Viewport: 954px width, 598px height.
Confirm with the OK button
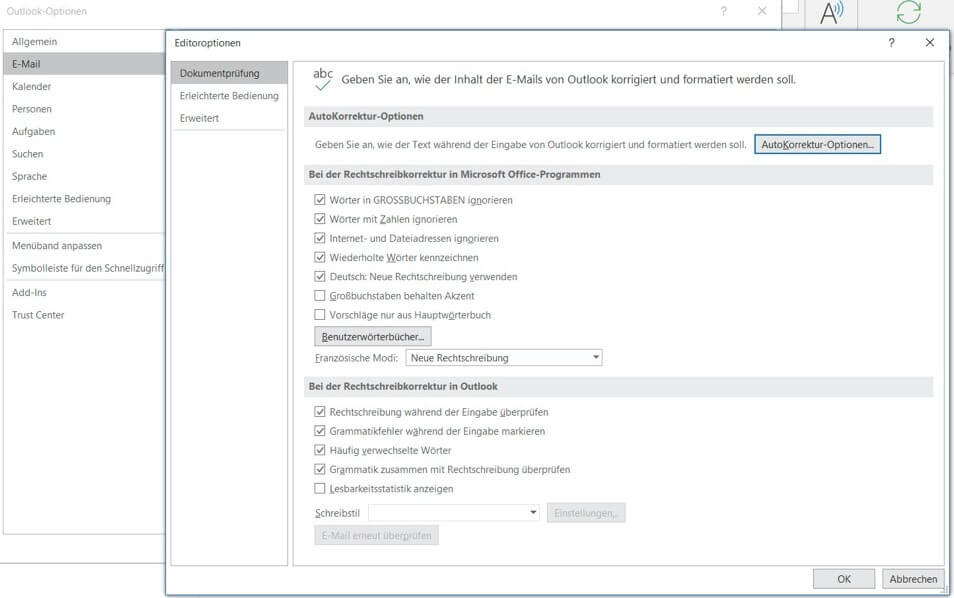click(844, 579)
